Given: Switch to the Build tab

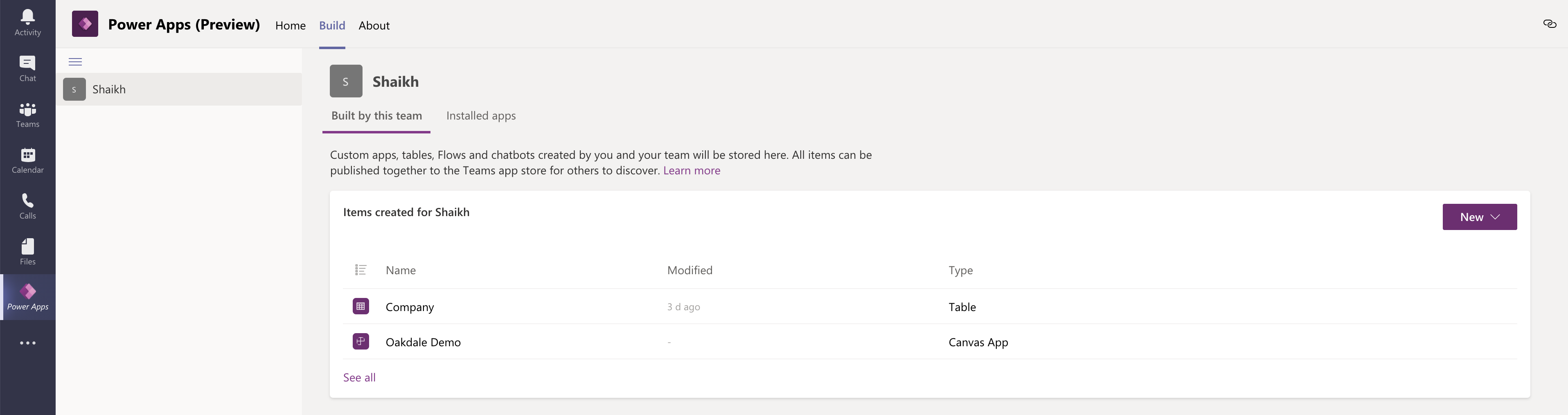Looking at the screenshot, I should (x=332, y=25).
